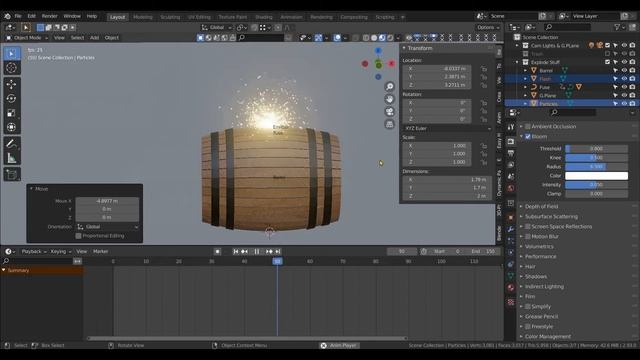Click the blue Z axis gizmo
640x360 pixels.
[378, 51]
